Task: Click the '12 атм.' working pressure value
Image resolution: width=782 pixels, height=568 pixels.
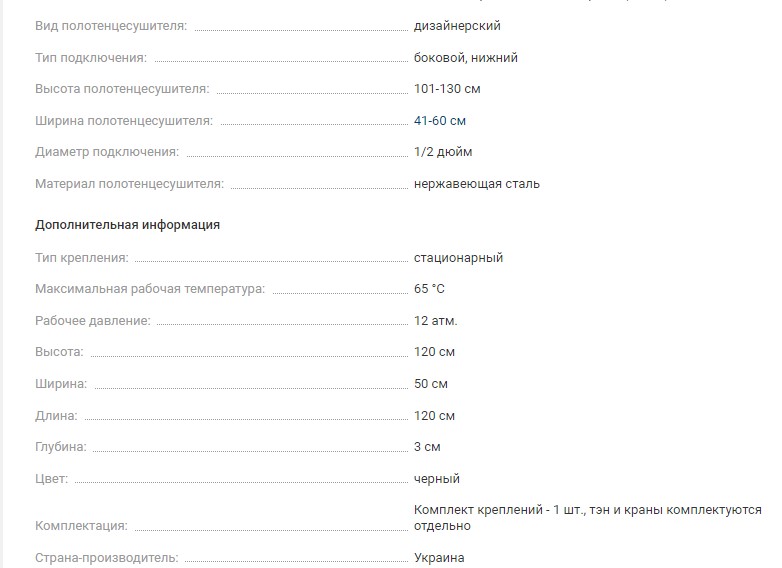Action: 436,321
